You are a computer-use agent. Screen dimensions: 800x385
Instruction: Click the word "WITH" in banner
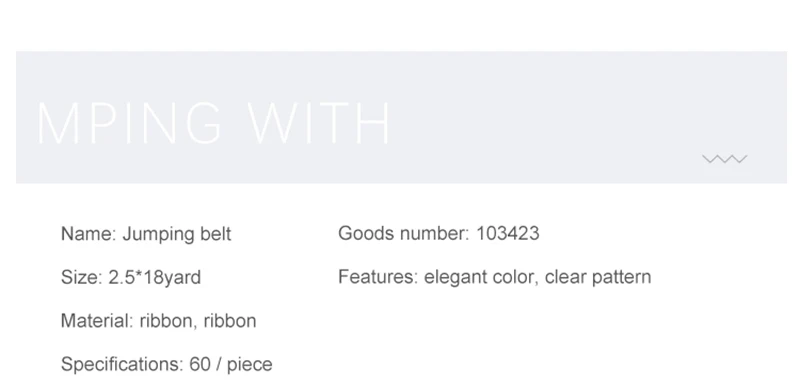pyautogui.click(x=319, y=123)
